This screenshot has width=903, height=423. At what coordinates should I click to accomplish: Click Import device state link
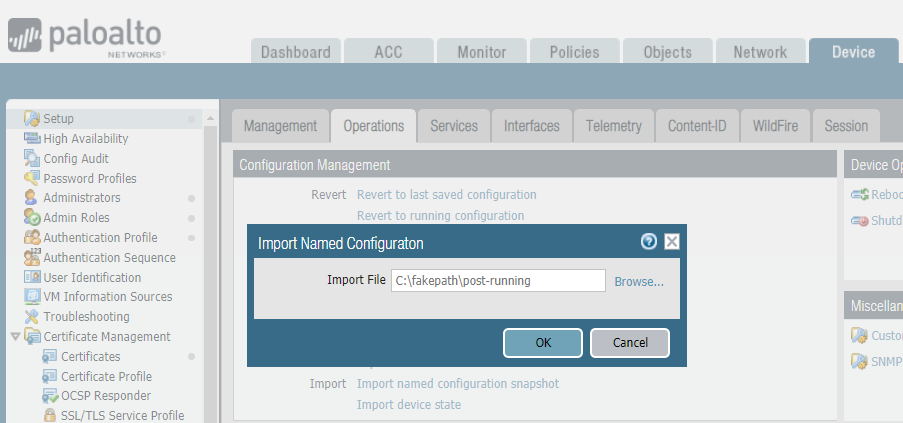point(409,404)
